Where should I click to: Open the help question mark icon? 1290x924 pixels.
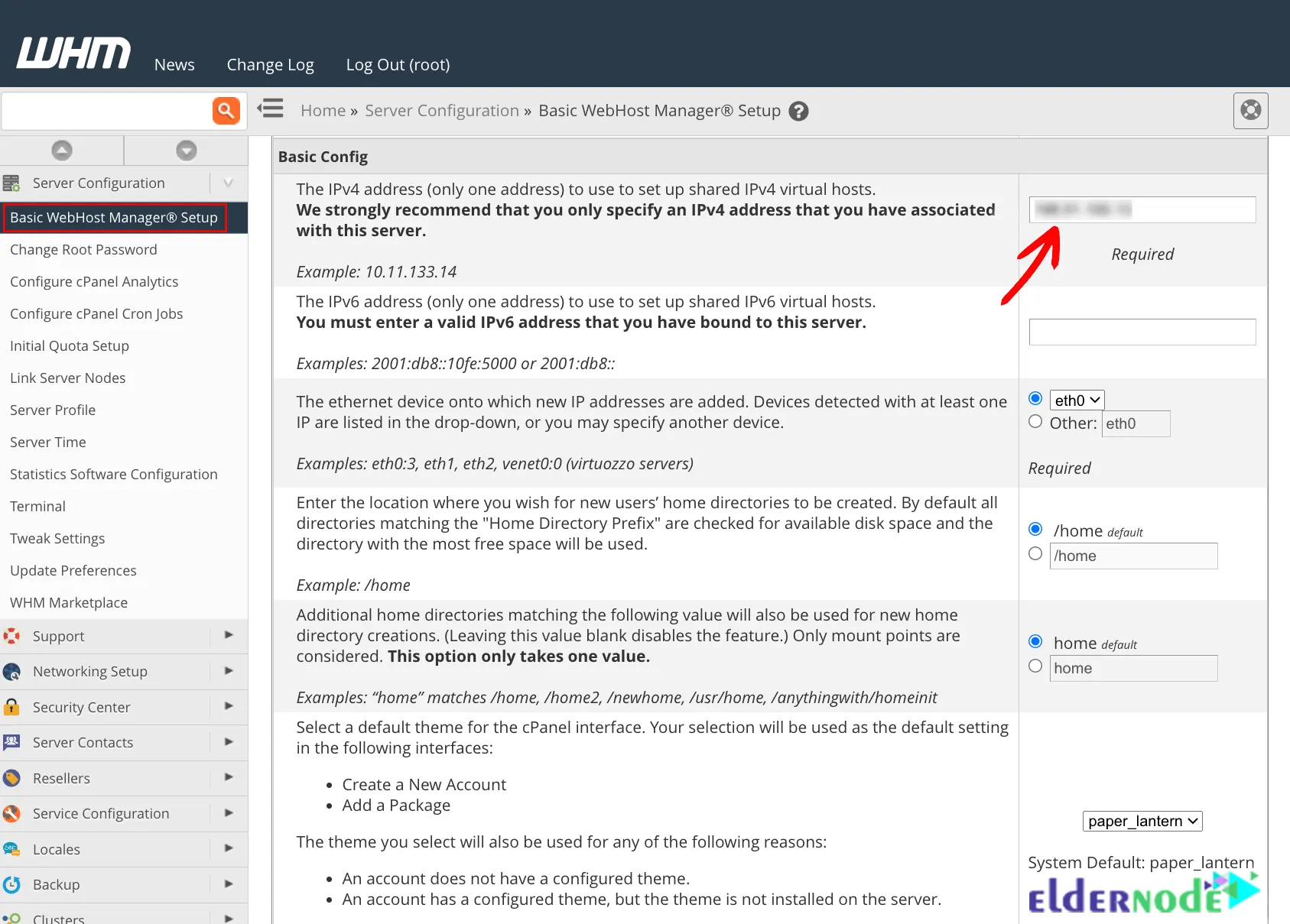(798, 112)
